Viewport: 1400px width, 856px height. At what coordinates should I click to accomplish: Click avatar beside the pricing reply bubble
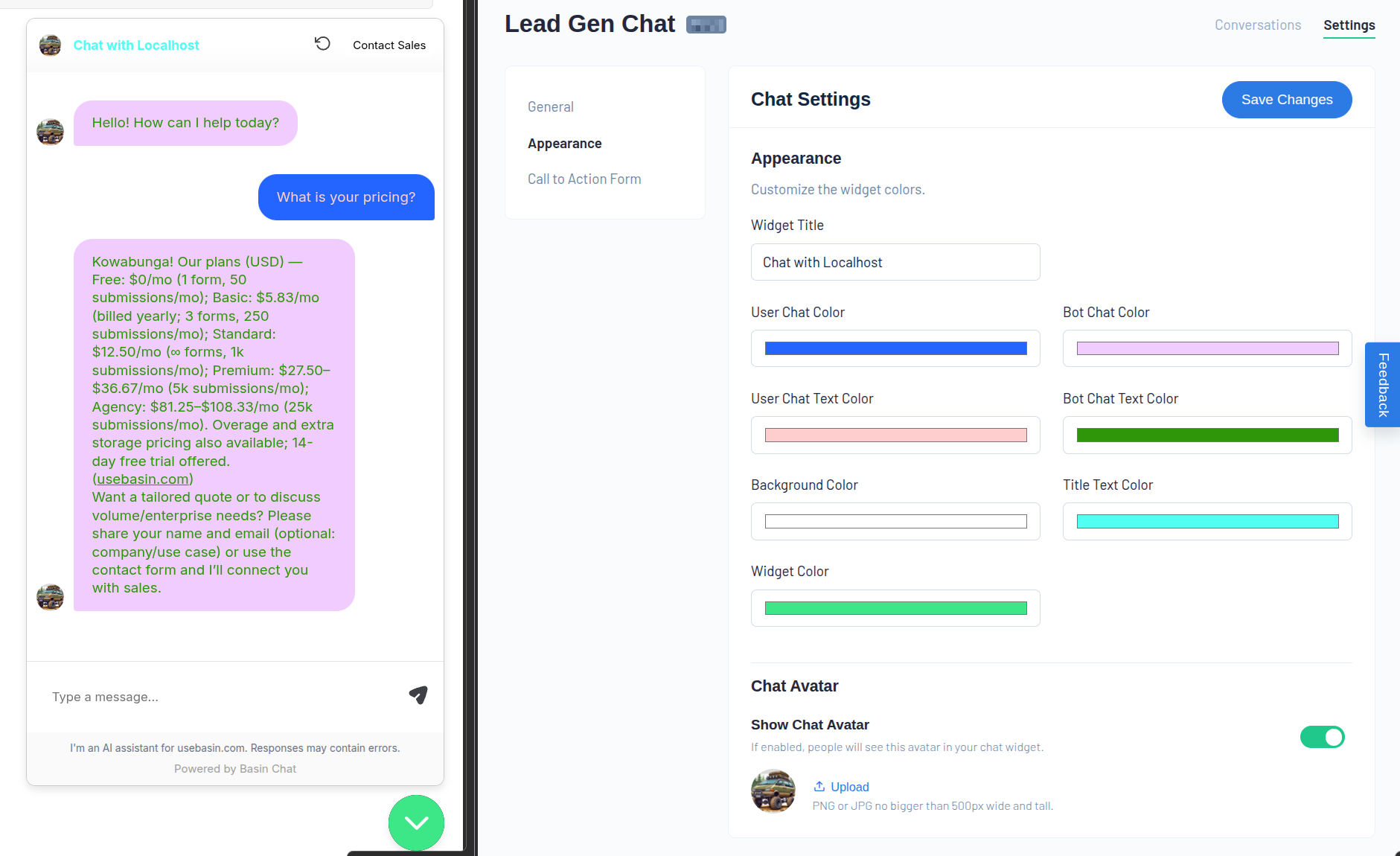(x=50, y=597)
